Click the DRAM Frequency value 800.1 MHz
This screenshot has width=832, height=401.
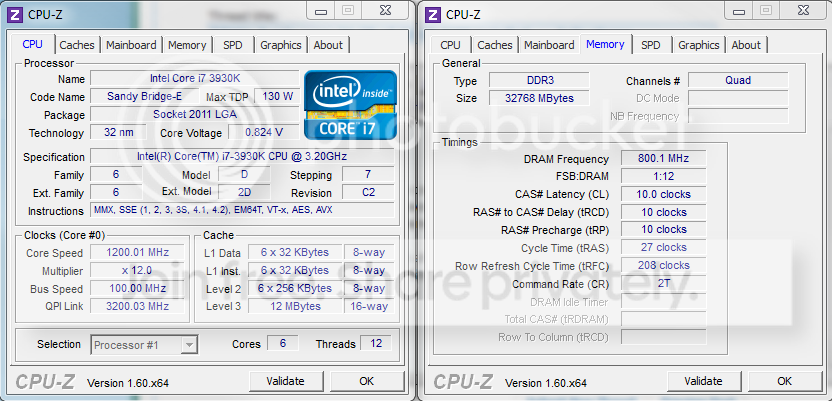663,158
